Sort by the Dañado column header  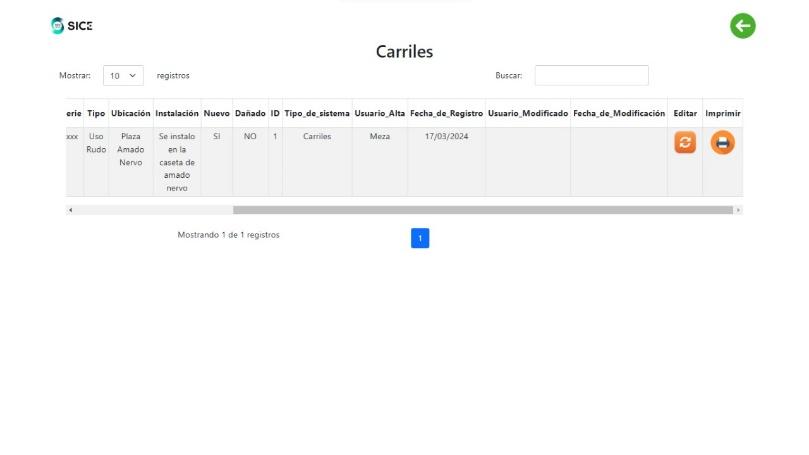[250, 113]
